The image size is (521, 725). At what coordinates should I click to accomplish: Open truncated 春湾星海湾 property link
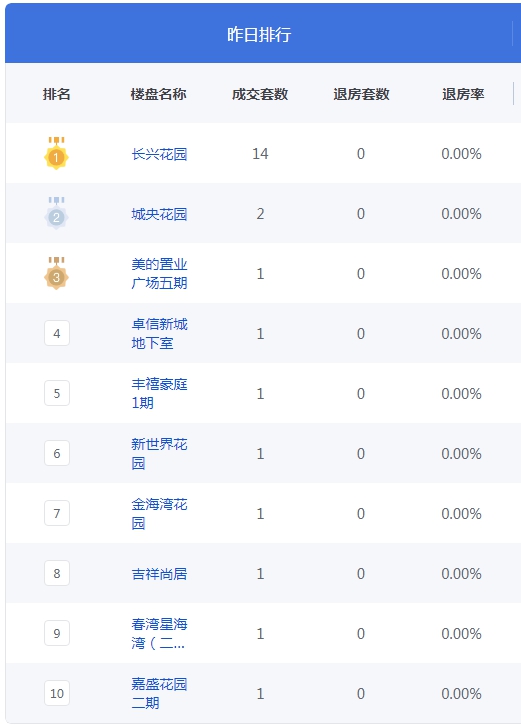(x=159, y=633)
